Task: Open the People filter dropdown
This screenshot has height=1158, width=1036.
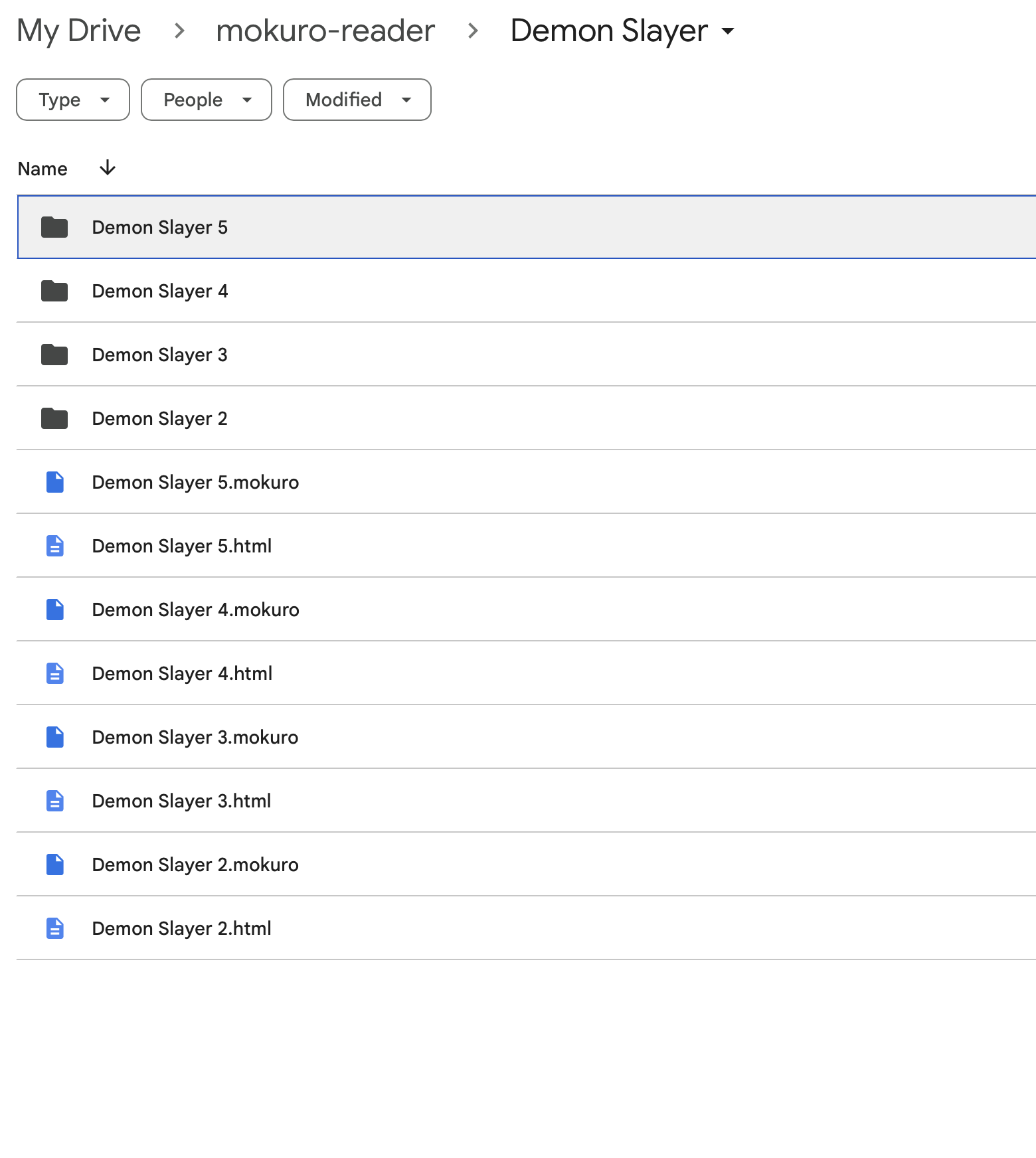Action: click(207, 100)
